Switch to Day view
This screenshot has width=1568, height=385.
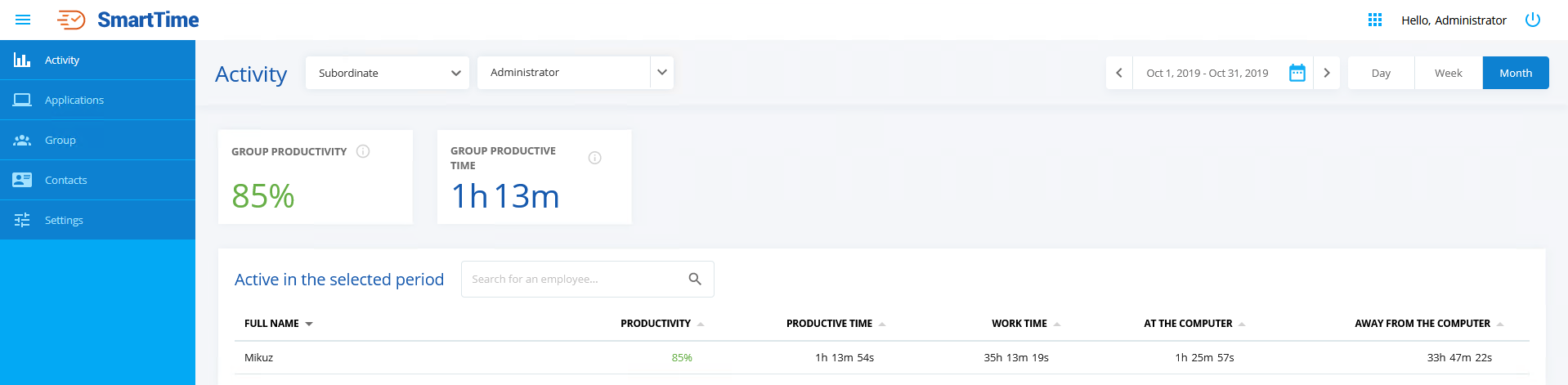tap(1381, 73)
